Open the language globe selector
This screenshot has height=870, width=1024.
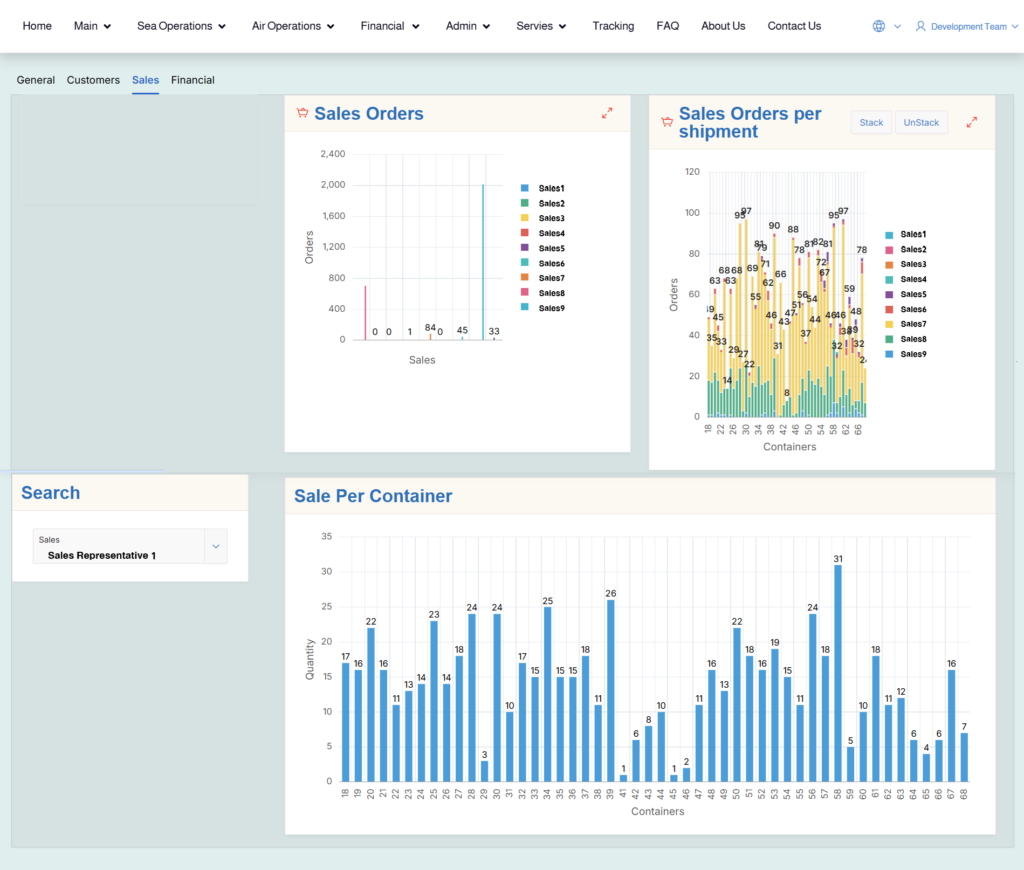click(x=877, y=26)
